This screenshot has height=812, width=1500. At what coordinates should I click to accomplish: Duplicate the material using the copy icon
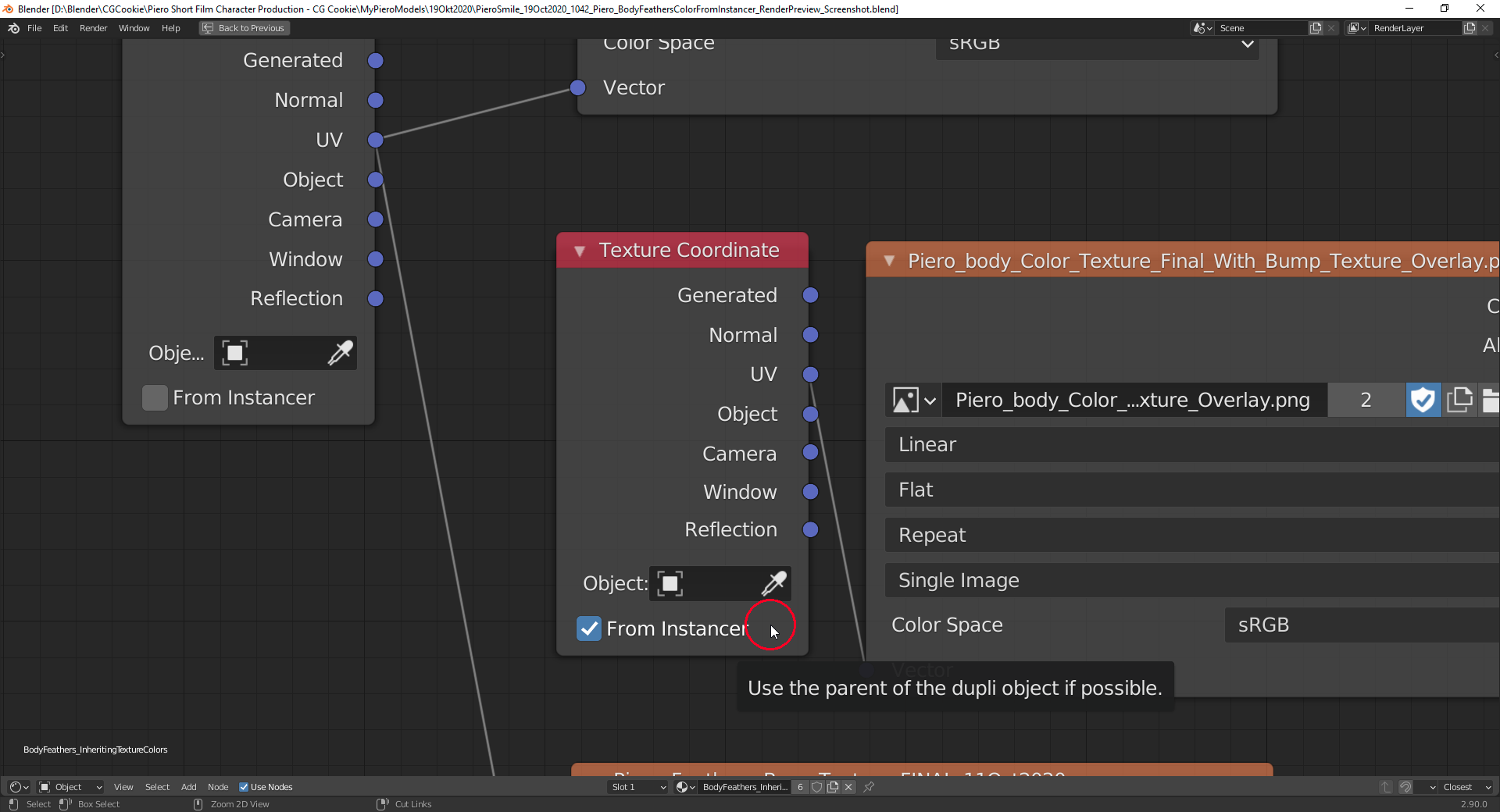click(x=832, y=787)
